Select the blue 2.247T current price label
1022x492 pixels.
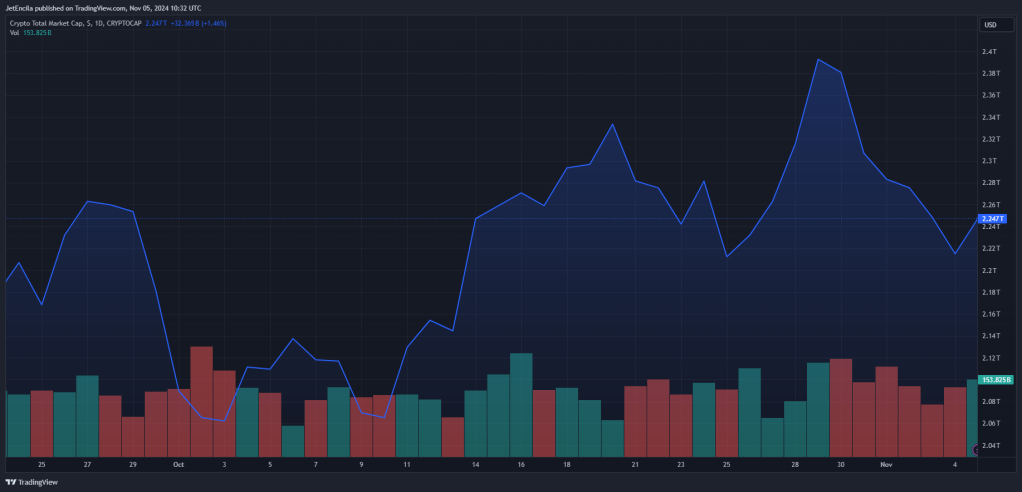(x=994, y=219)
